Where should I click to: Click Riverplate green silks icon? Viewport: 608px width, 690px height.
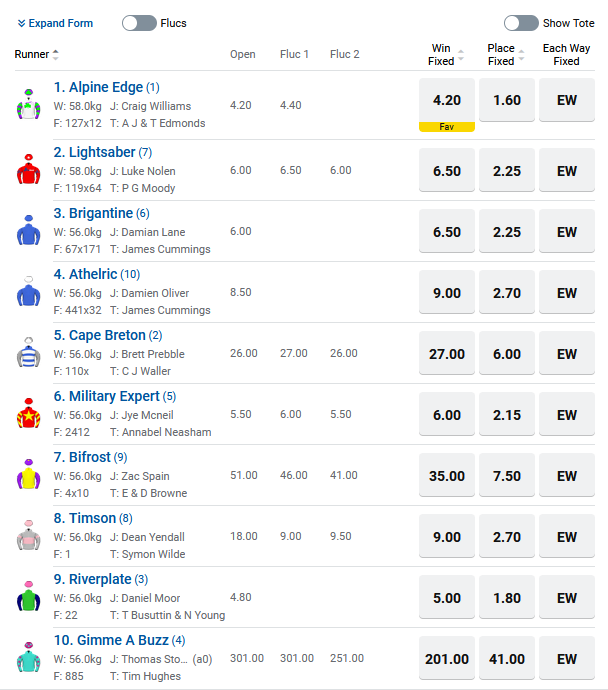(27, 597)
